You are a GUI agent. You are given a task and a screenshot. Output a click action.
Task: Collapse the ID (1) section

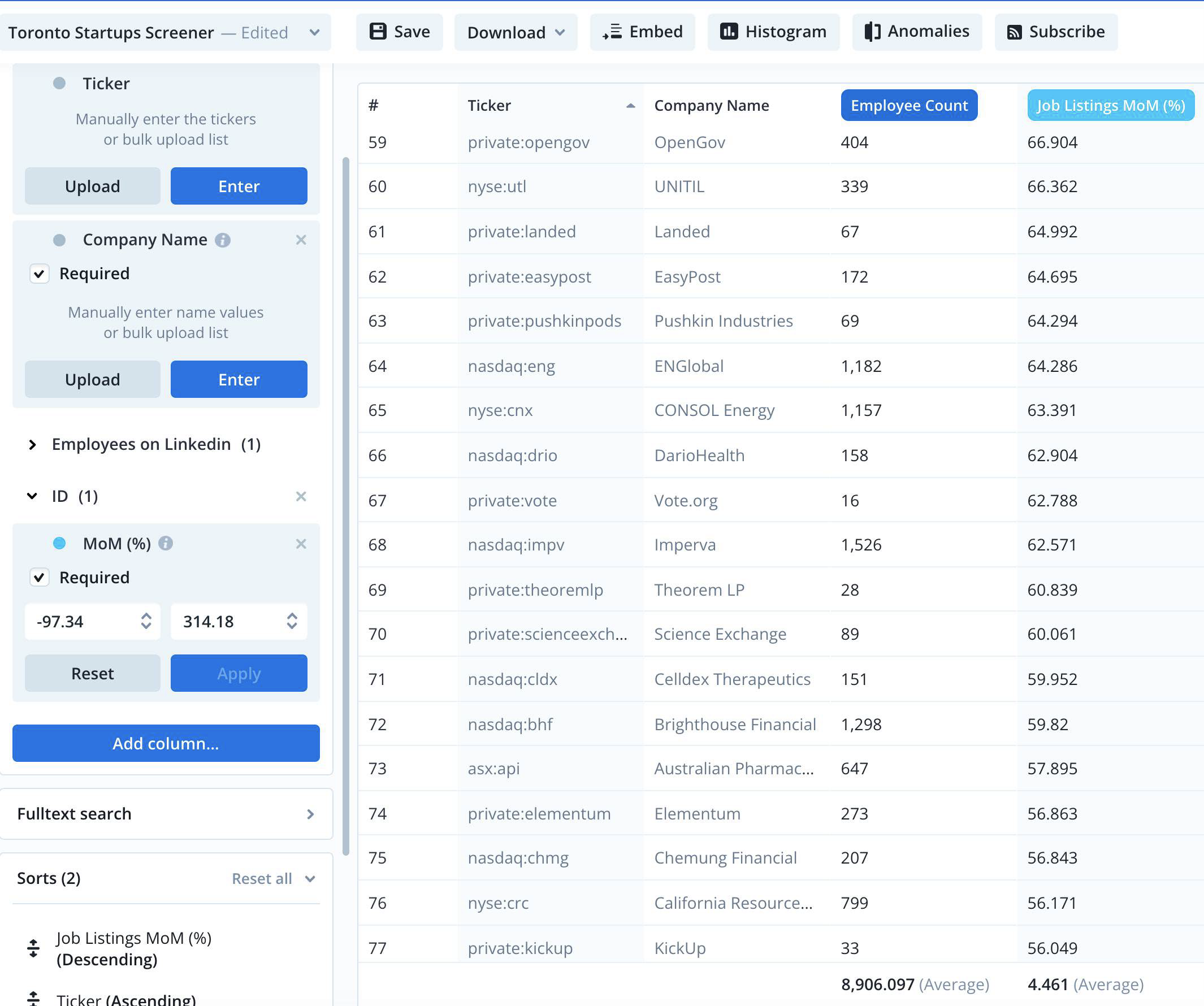32,496
